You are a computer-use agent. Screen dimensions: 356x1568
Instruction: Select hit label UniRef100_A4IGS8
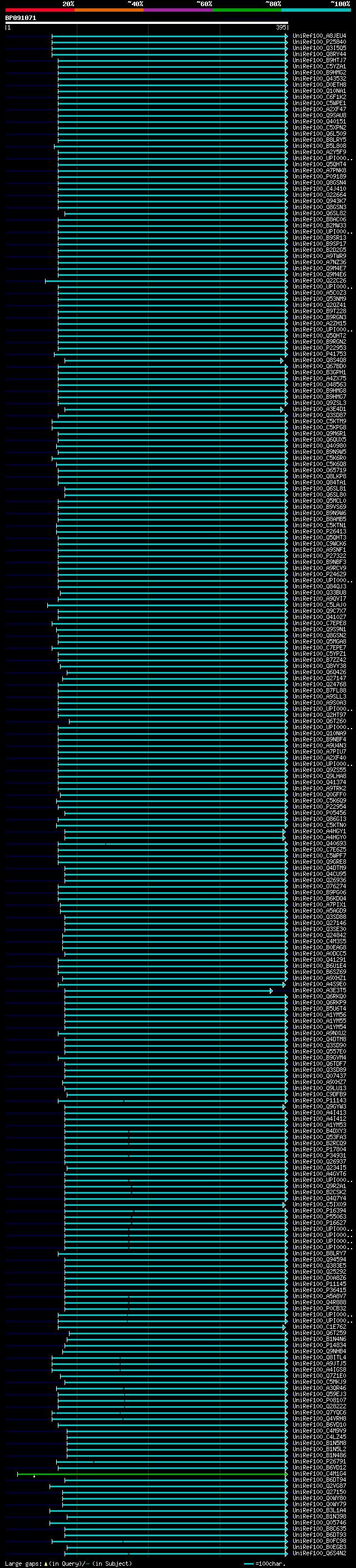coord(319,1369)
